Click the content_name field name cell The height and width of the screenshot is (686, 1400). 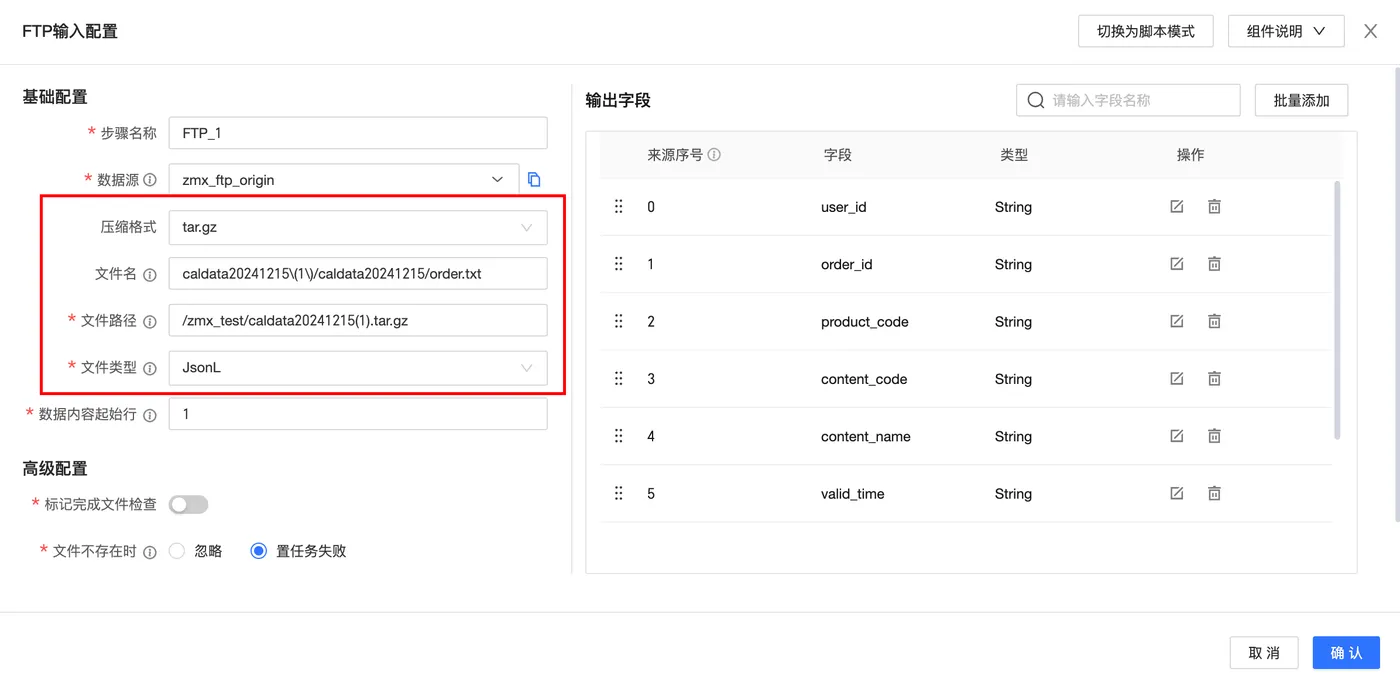(866, 437)
